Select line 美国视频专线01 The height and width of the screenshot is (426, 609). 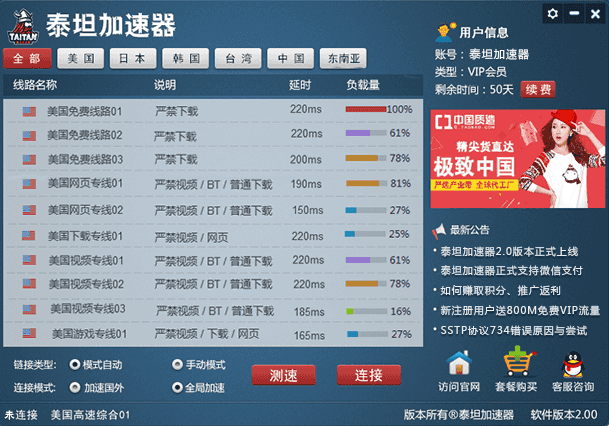pos(213,260)
